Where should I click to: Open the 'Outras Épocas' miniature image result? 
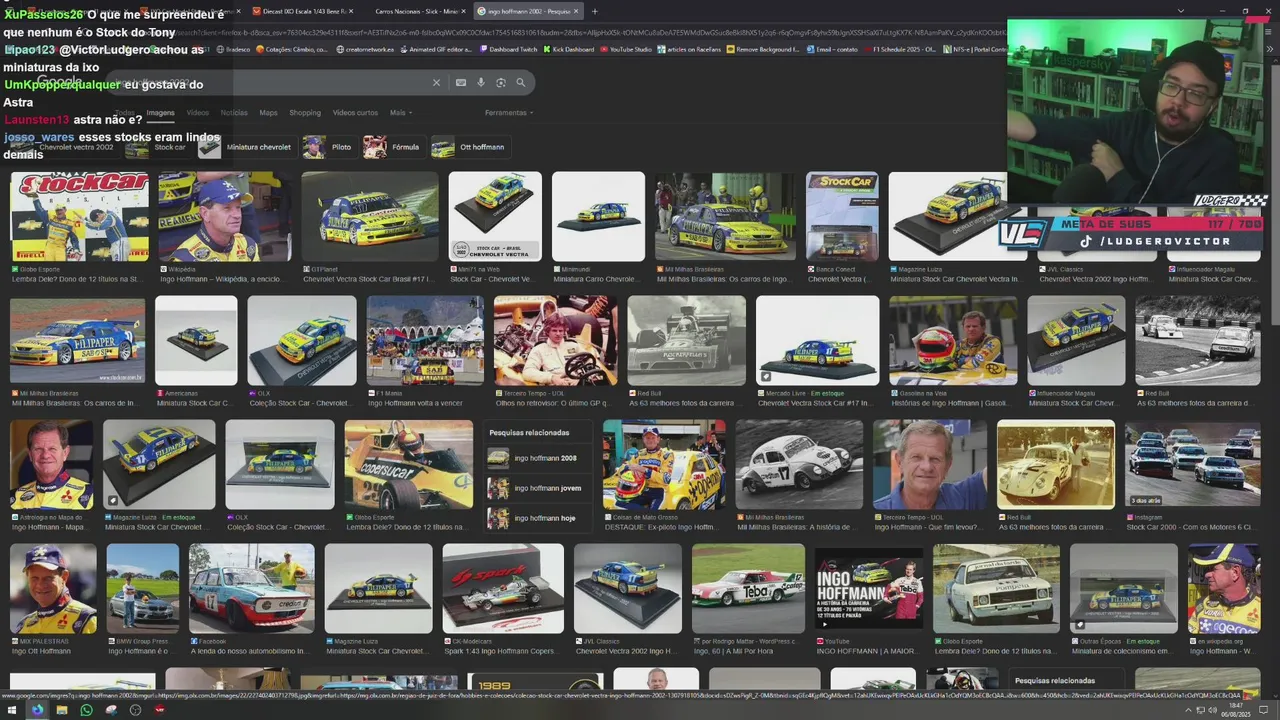coord(1123,589)
